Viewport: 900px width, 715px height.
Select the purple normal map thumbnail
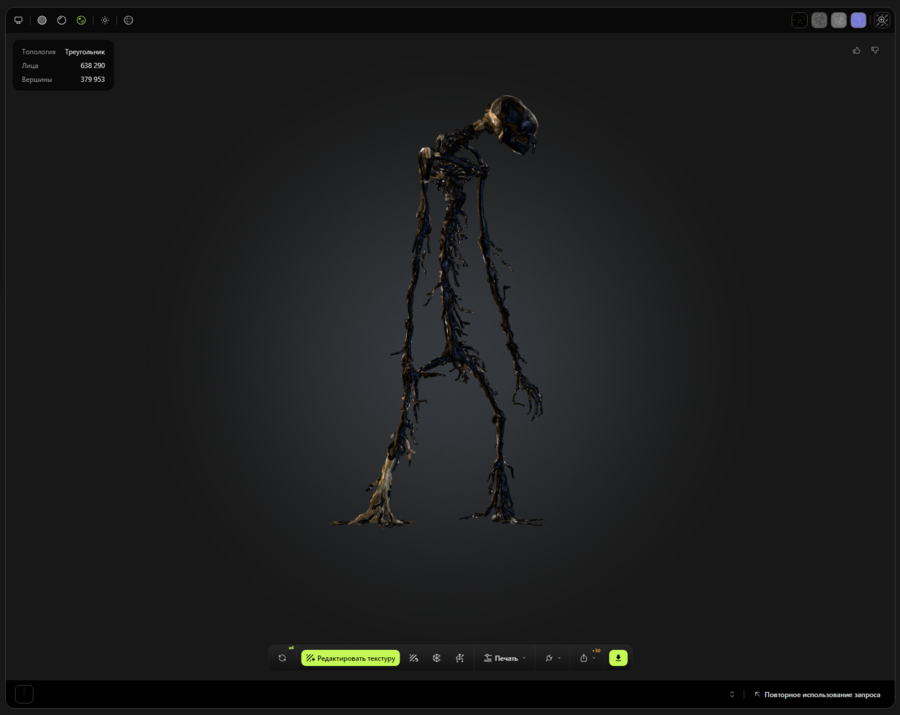point(858,20)
